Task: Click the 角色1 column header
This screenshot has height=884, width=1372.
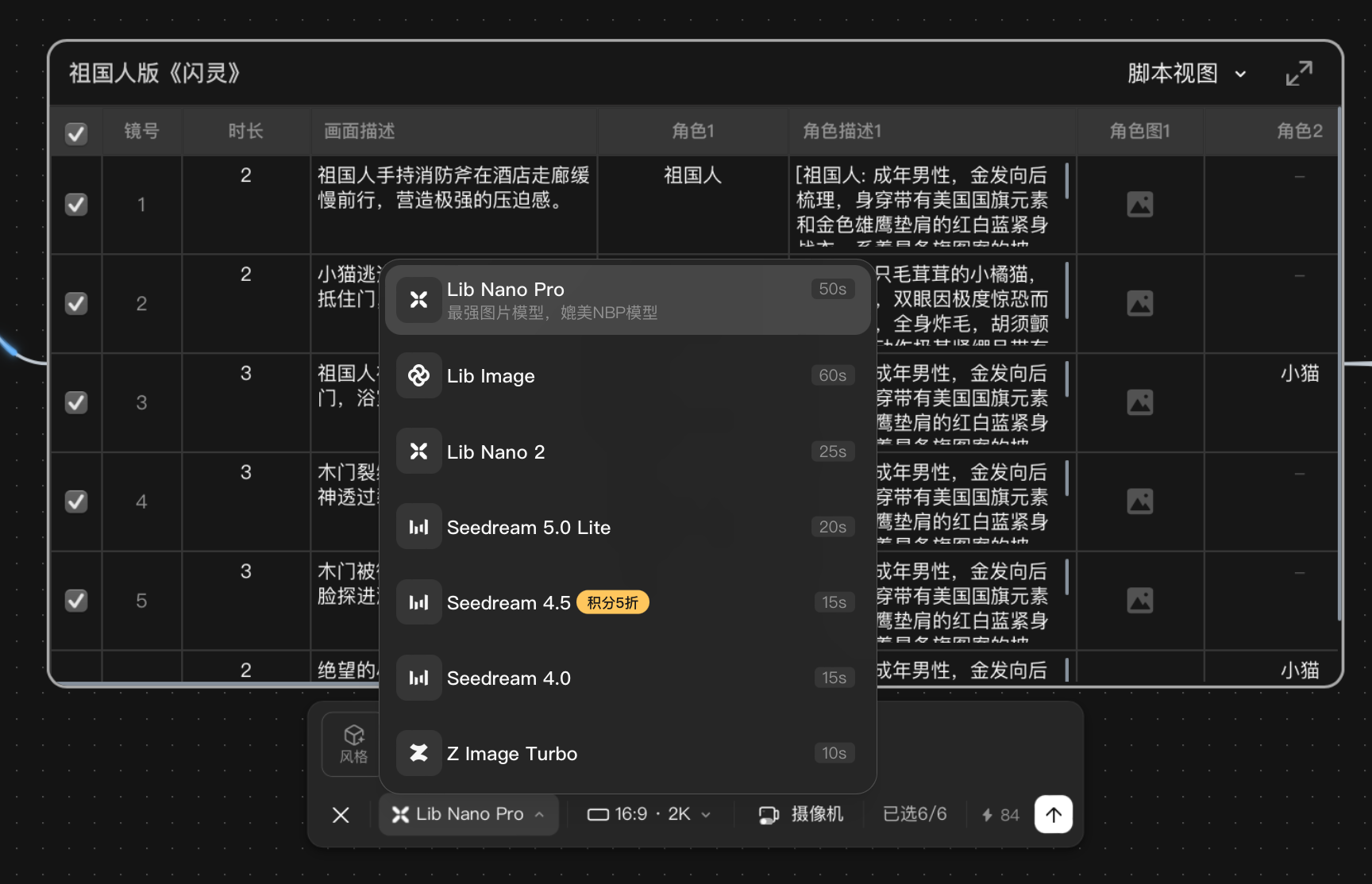Action: point(693,131)
